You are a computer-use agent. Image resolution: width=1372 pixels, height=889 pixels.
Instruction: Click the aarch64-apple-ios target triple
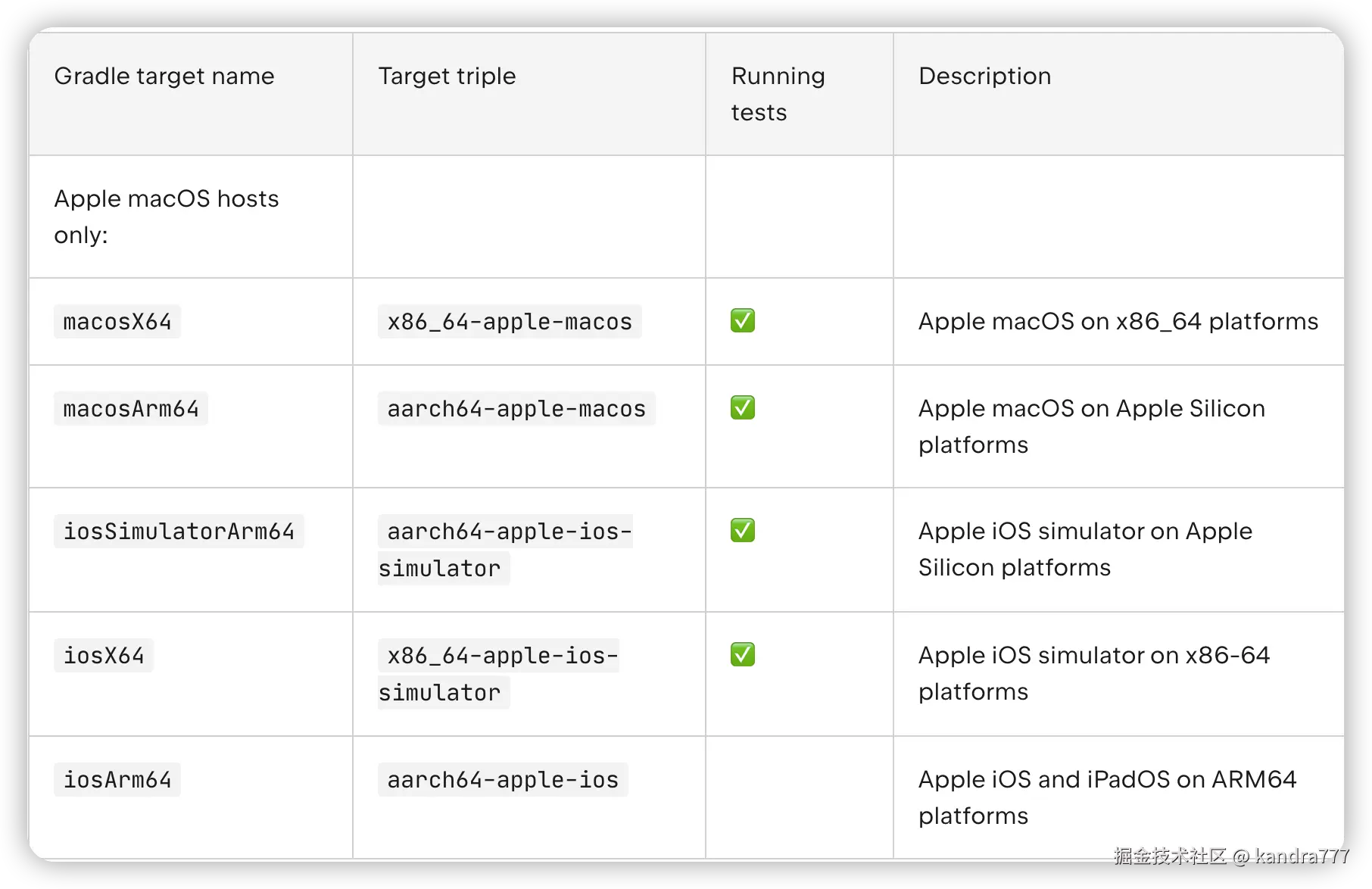click(x=503, y=780)
